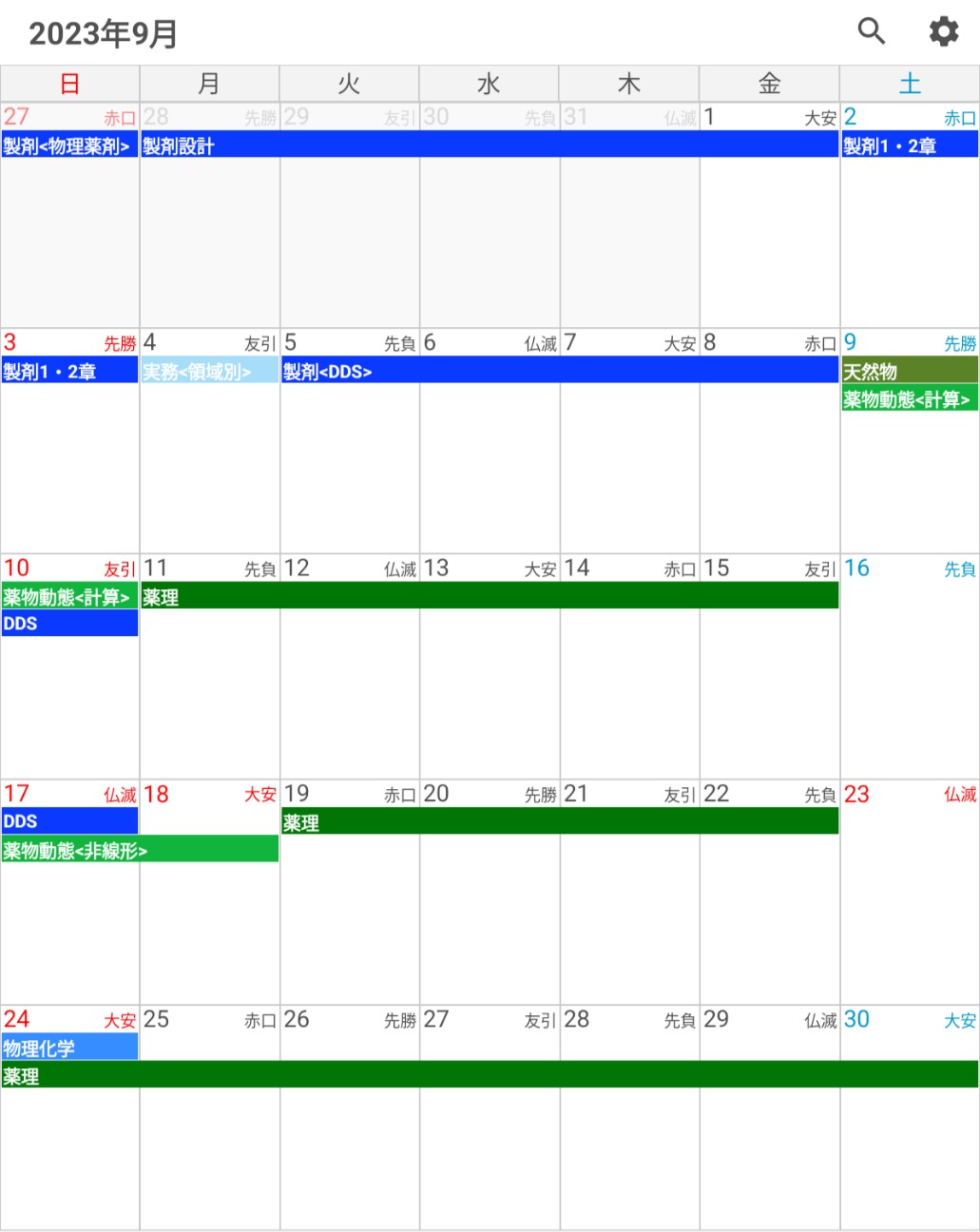Open the 薬理 event starting September 11
This screenshot has width=980, height=1232.
point(490,596)
